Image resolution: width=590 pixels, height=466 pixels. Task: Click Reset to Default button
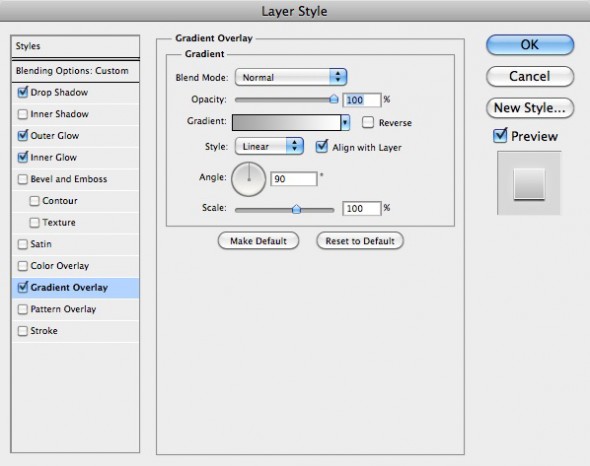(x=360, y=241)
